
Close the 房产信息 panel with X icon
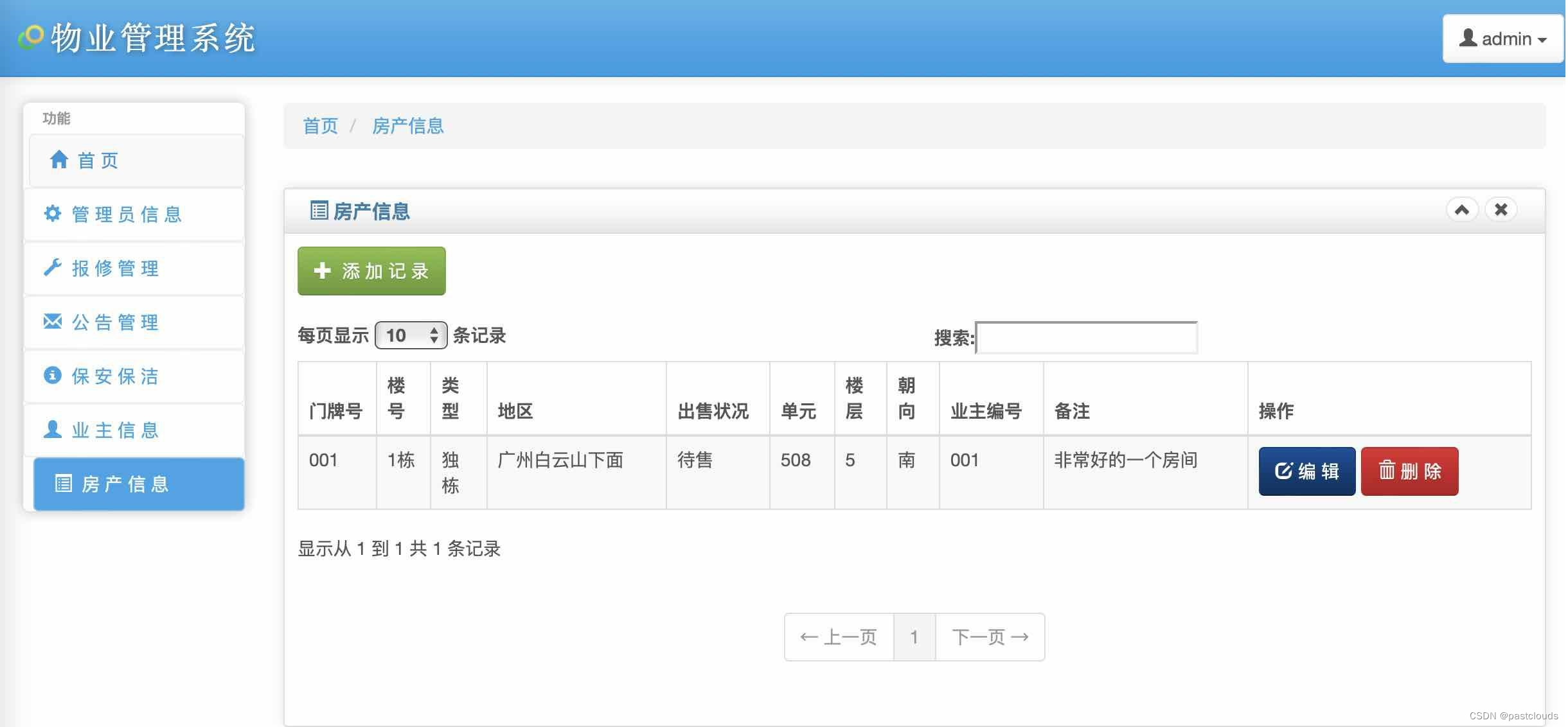pos(1501,209)
